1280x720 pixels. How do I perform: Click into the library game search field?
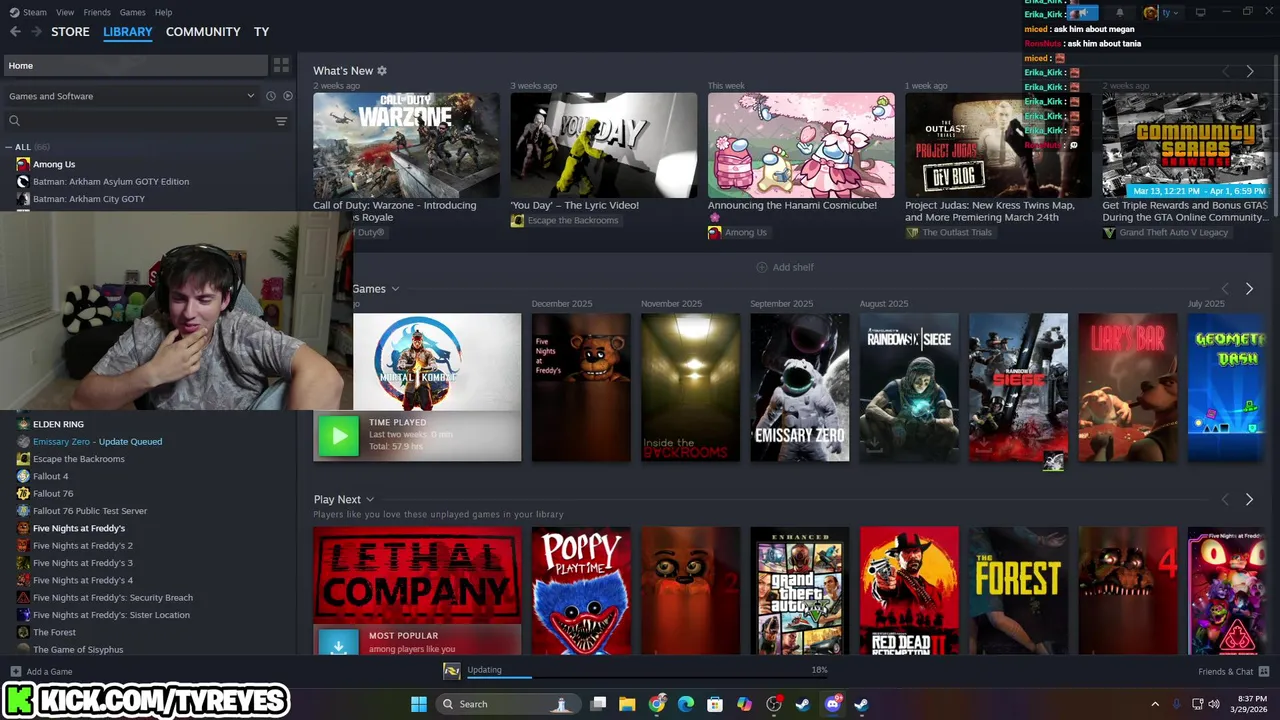tap(140, 121)
